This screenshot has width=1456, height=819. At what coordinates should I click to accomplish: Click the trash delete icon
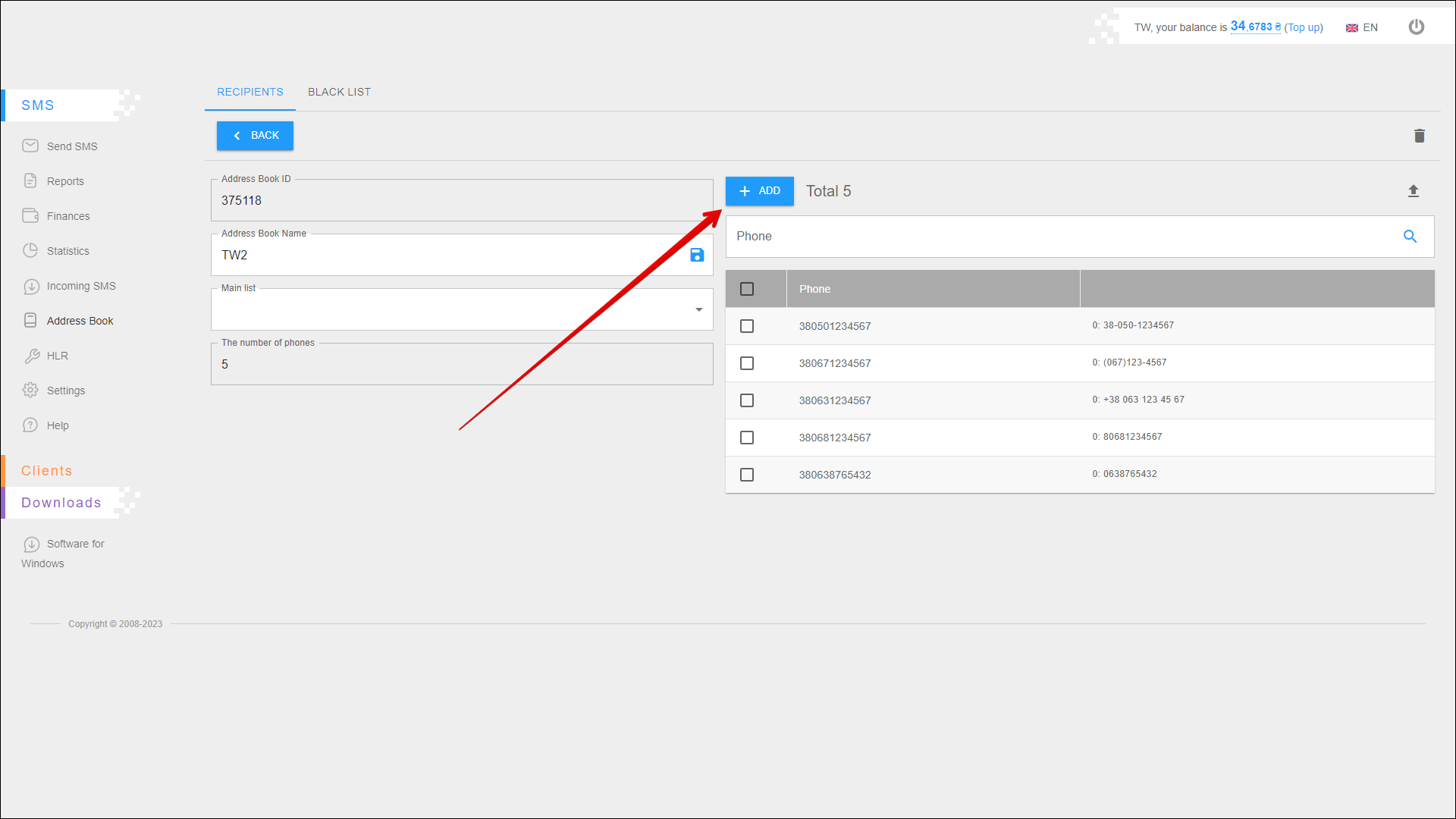[x=1419, y=136]
